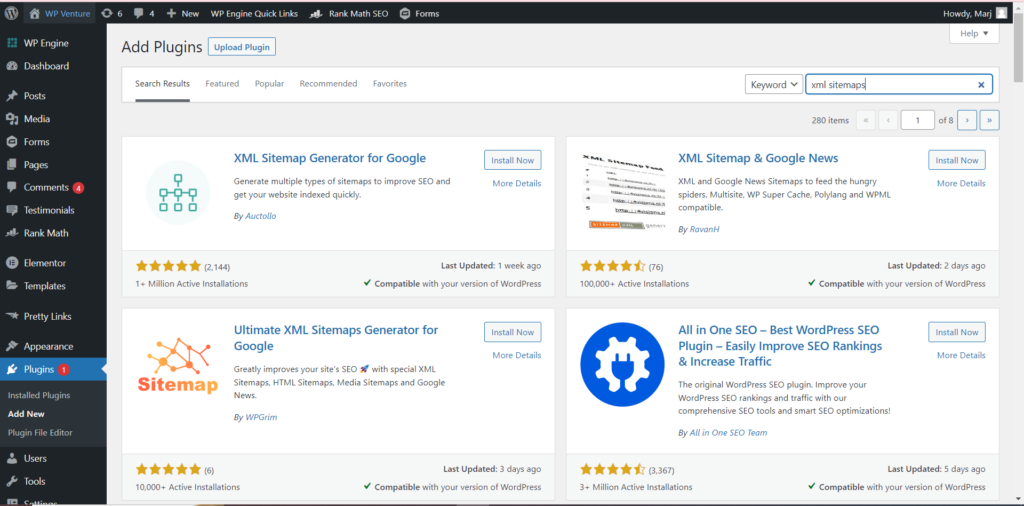Click the Testimonials sidebar icon
Screen dimensions: 1024x506
pos(12,210)
